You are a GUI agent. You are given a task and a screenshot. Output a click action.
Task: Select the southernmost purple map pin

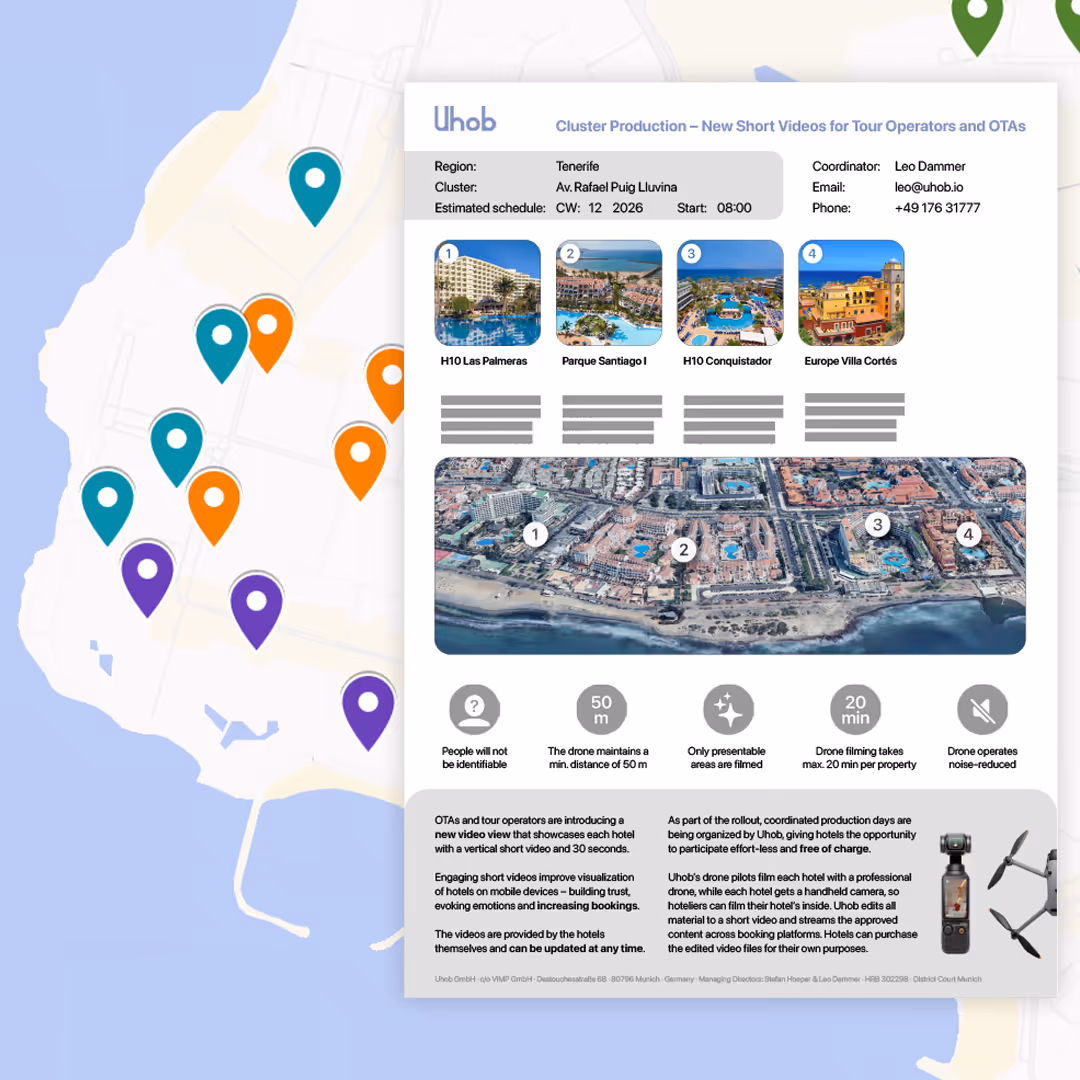[368, 712]
